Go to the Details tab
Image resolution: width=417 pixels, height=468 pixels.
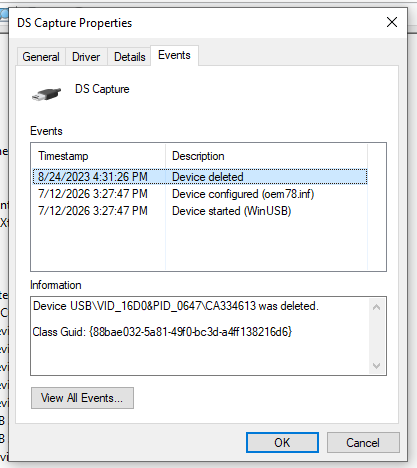pos(130,57)
